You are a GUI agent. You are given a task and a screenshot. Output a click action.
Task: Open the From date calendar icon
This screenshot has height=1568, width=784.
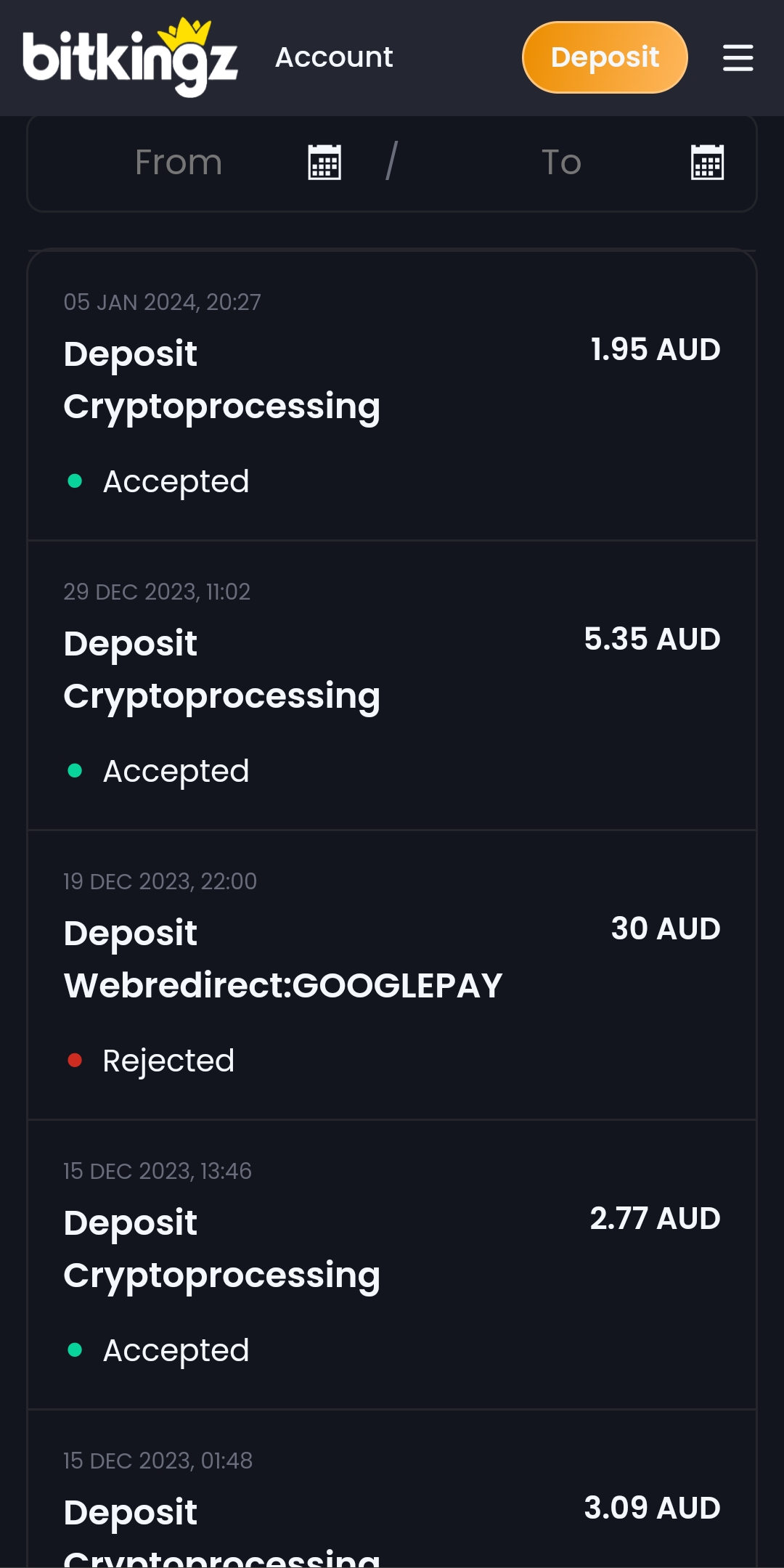[324, 162]
